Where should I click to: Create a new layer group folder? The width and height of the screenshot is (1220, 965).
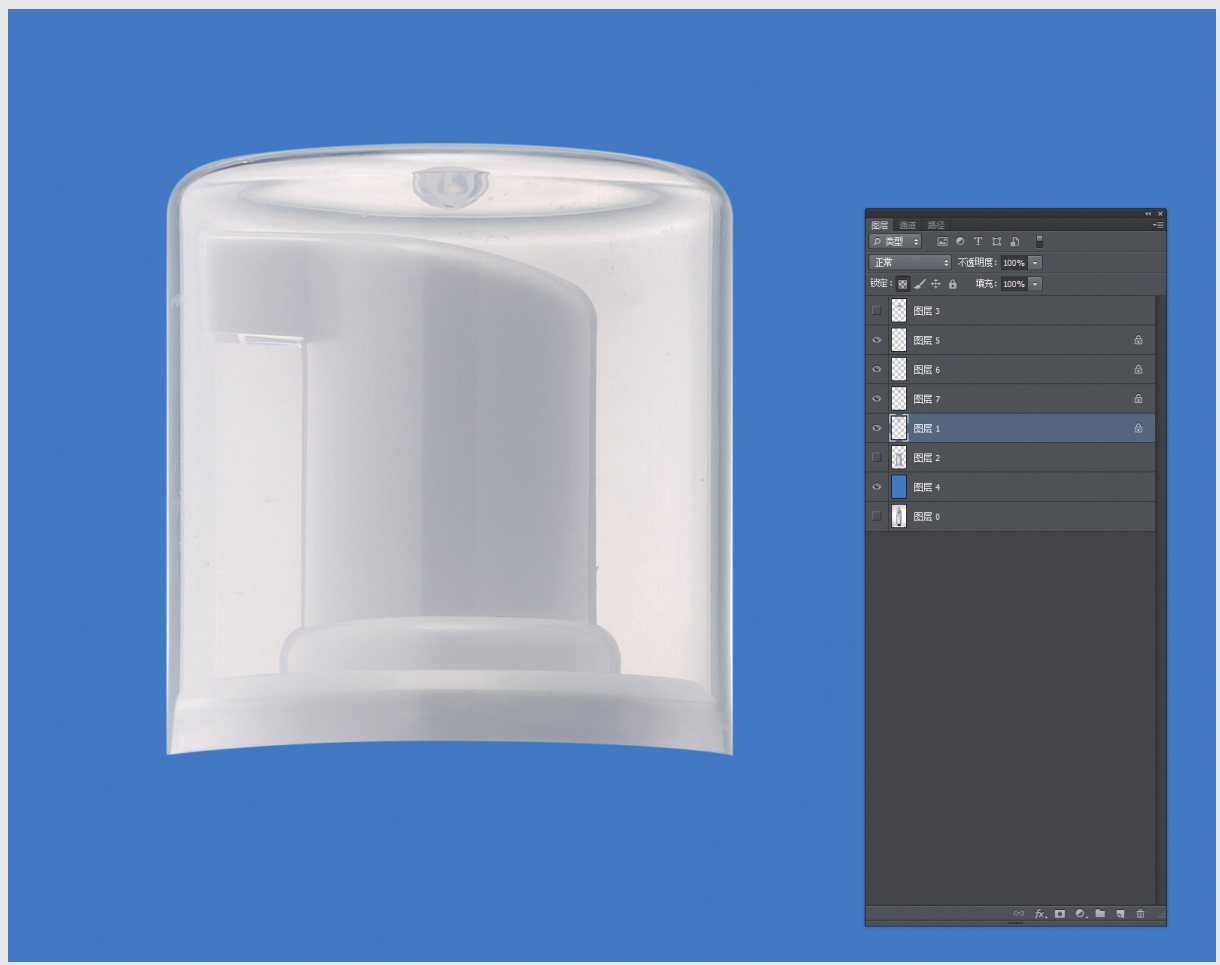coord(1100,914)
